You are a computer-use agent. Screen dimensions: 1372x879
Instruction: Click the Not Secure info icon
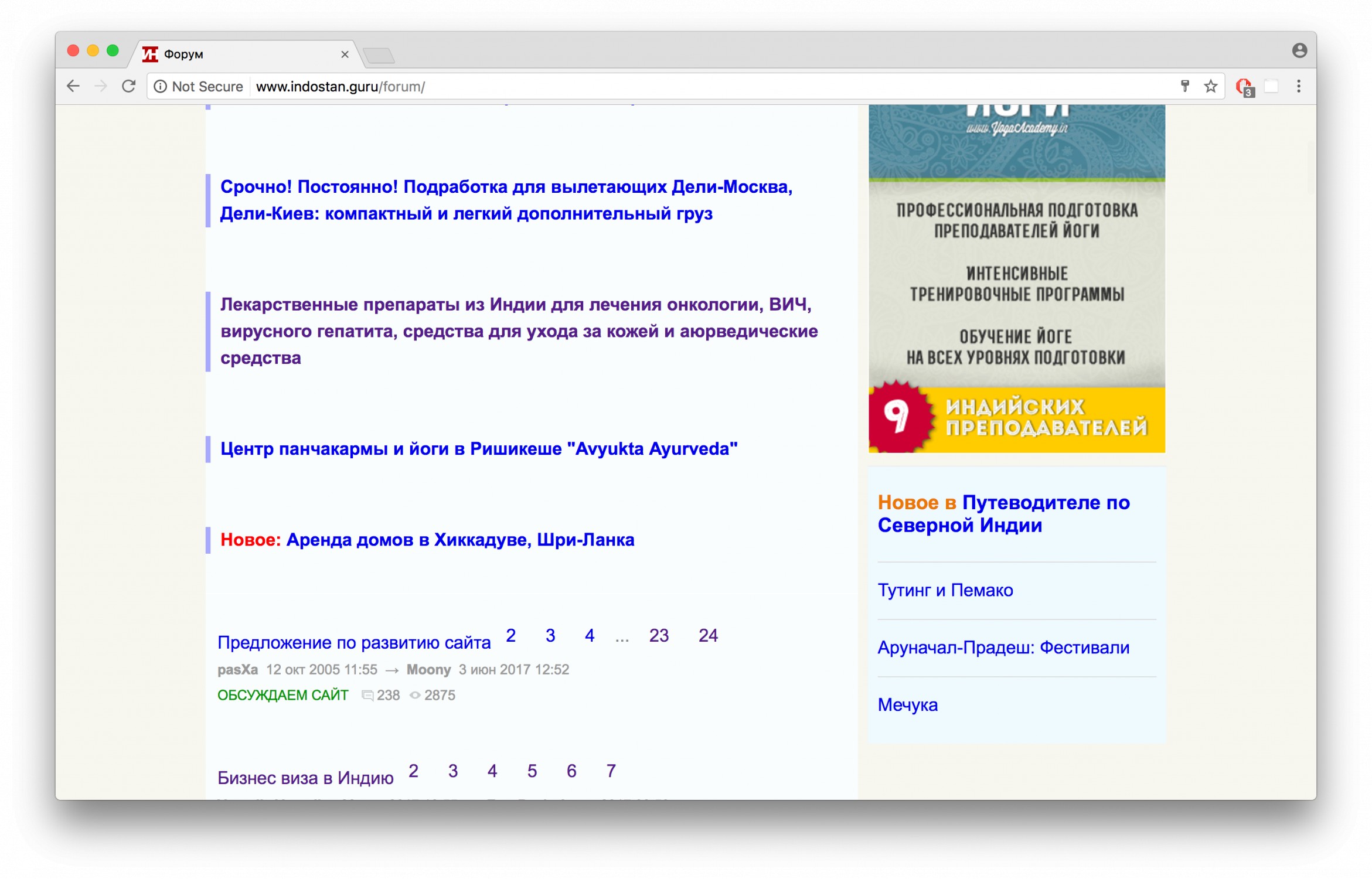pyautogui.click(x=160, y=87)
